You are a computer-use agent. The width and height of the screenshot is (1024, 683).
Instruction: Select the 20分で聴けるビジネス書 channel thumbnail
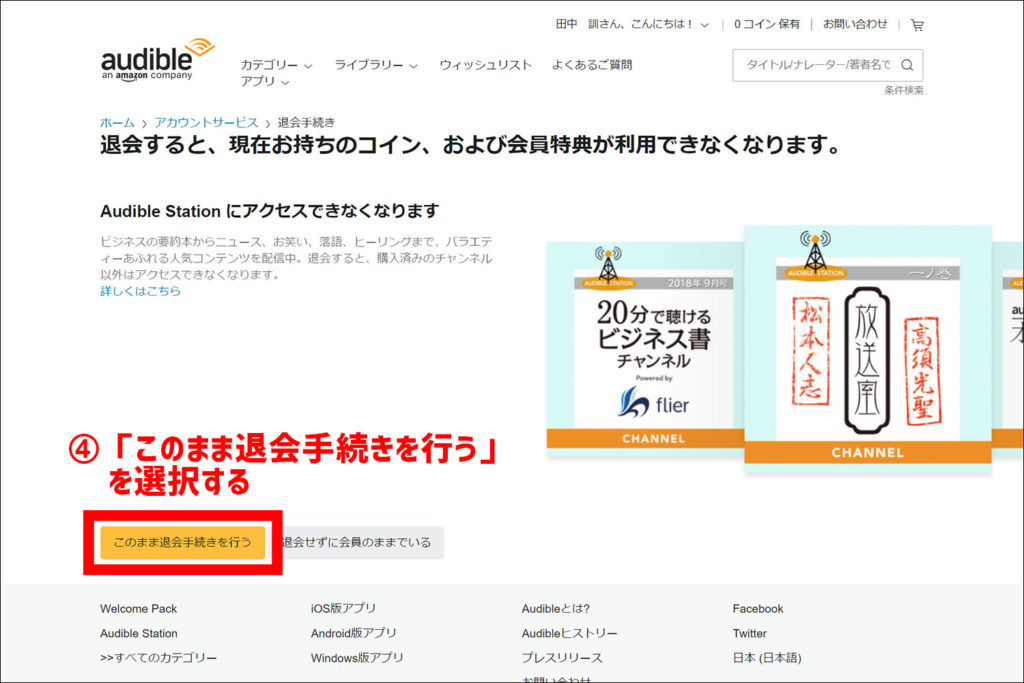645,349
